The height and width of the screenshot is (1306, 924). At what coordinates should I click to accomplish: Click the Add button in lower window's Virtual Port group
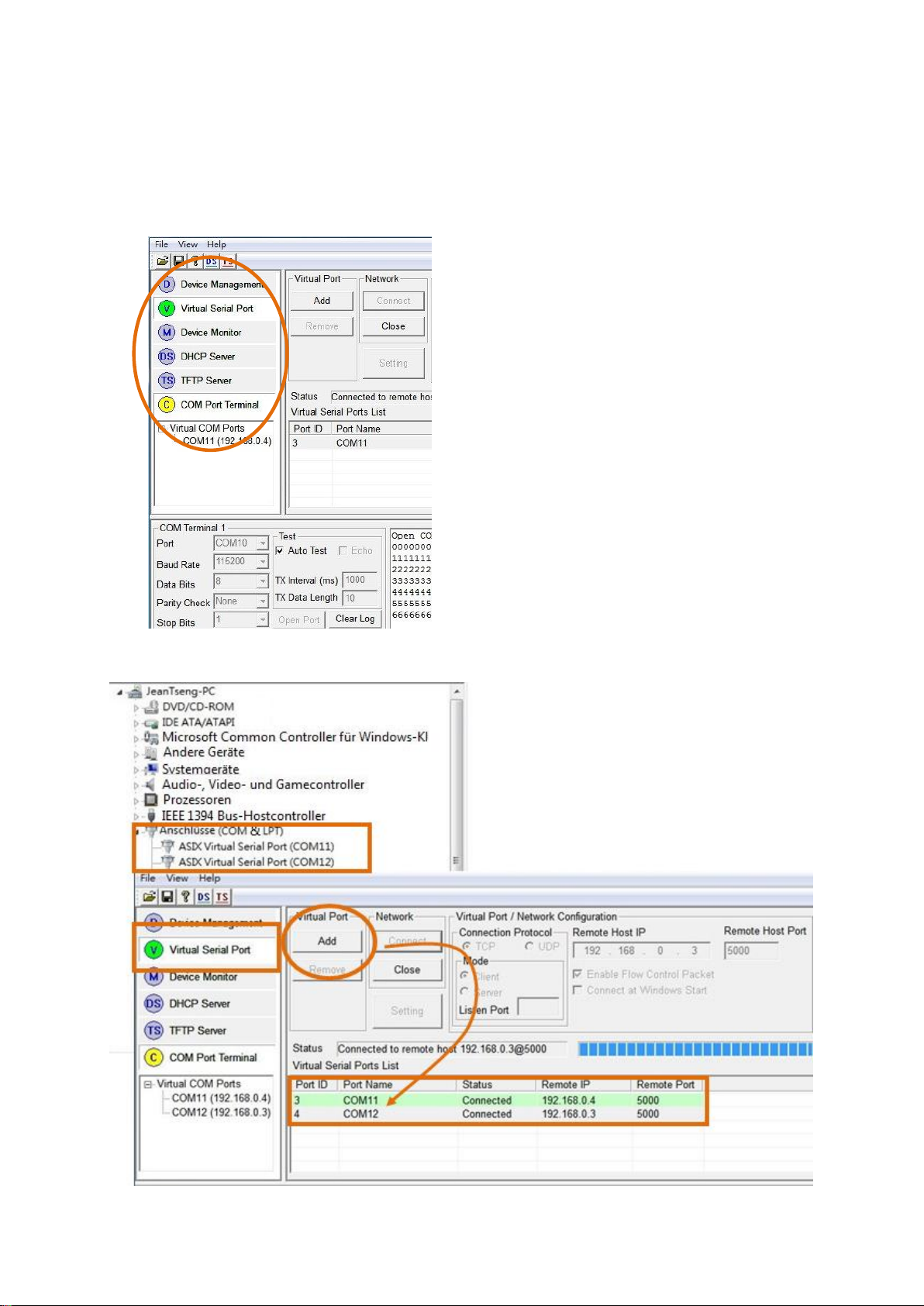click(x=327, y=941)
